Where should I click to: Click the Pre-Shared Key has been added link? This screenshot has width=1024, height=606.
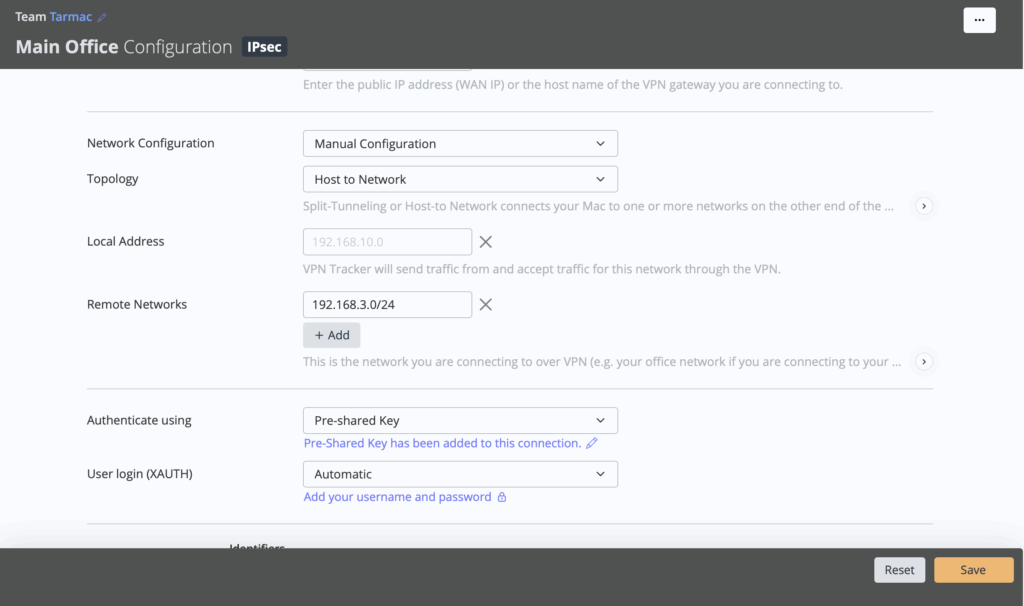click(x=442, y=443)
